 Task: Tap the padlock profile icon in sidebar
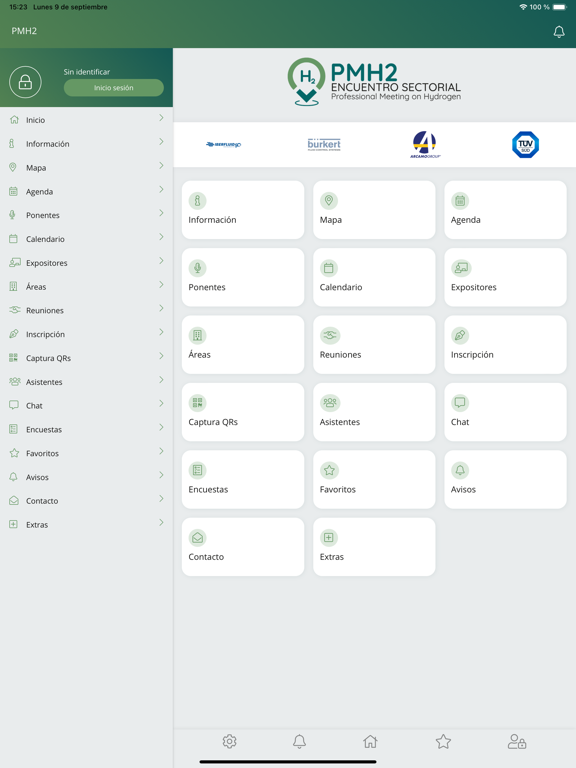pos(25,82)
